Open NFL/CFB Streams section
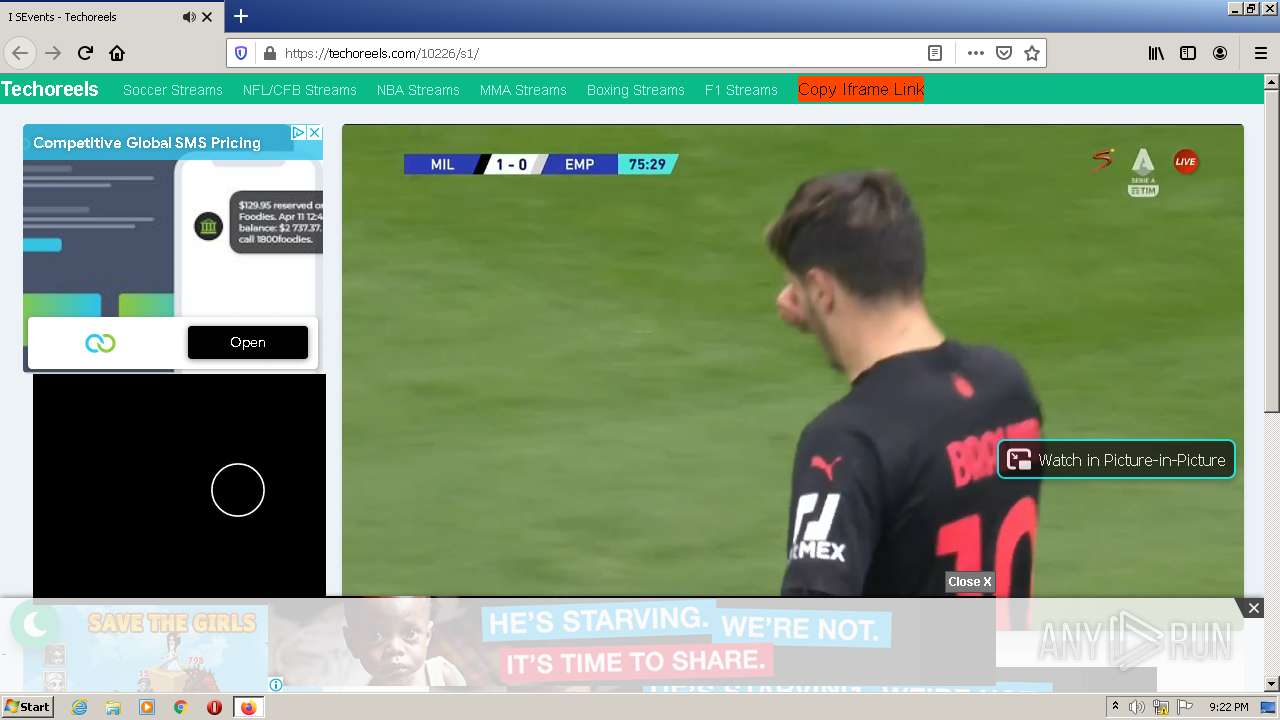Image resolution: width=1280 pixels, height=720 pixels. 300,90
